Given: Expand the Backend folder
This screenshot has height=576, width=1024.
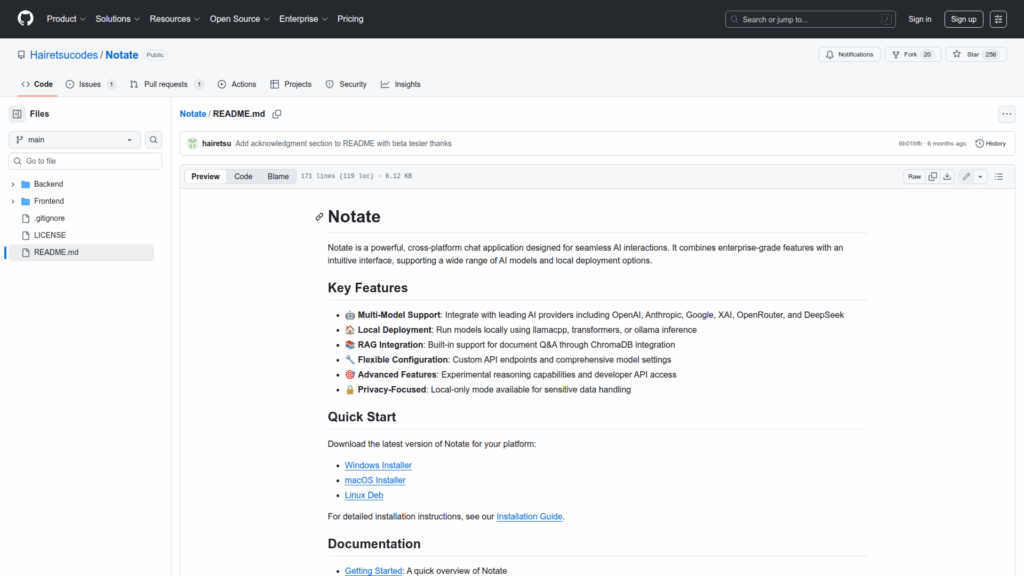Looking at the screenshot, I should 13,184.
